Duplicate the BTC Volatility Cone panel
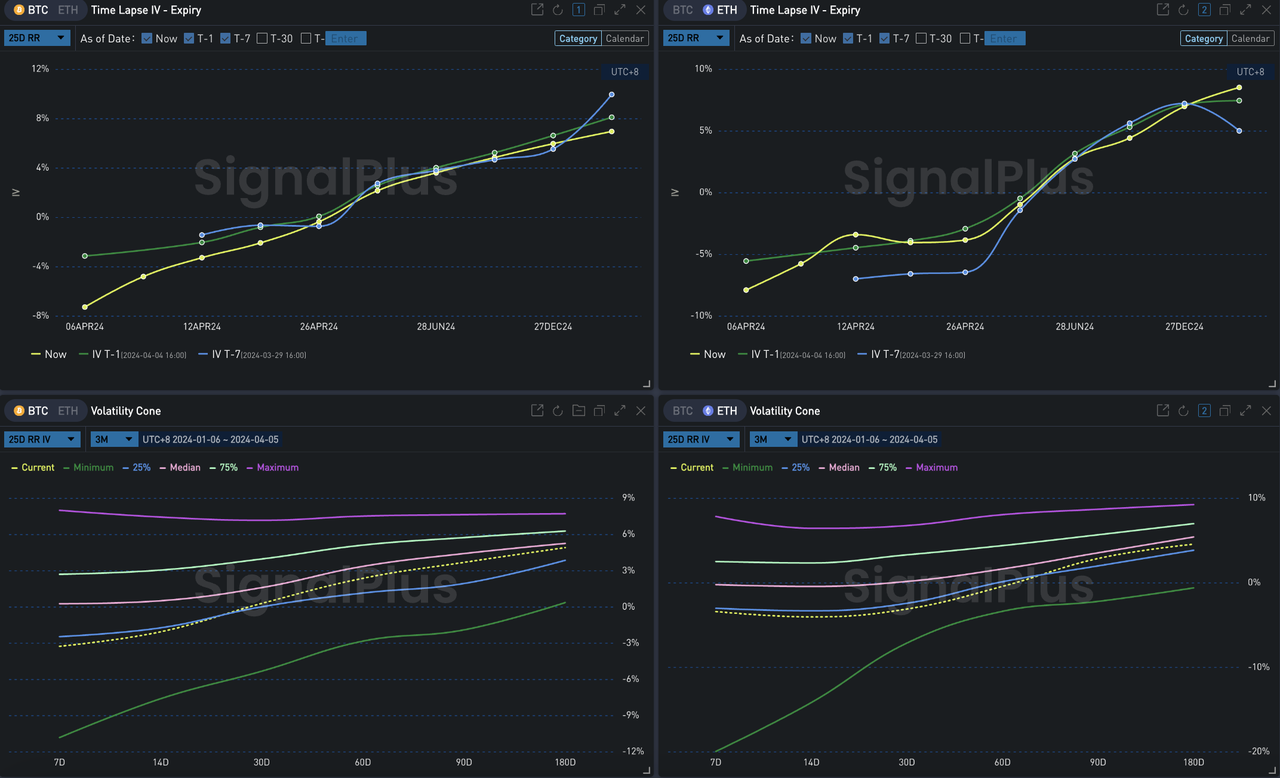 pos(599,411)
